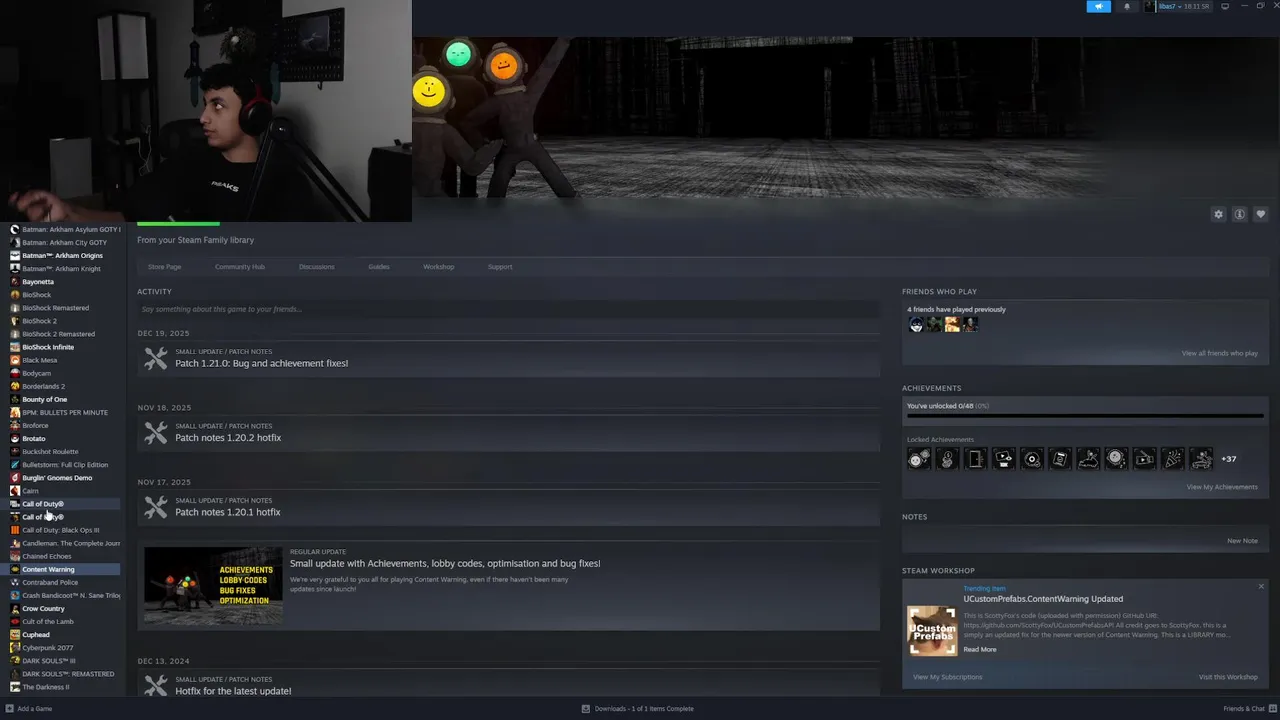Open the notifications bell
This screenshot has width=1280, height=720.
pyautogui.click(x=1127, y=6)
